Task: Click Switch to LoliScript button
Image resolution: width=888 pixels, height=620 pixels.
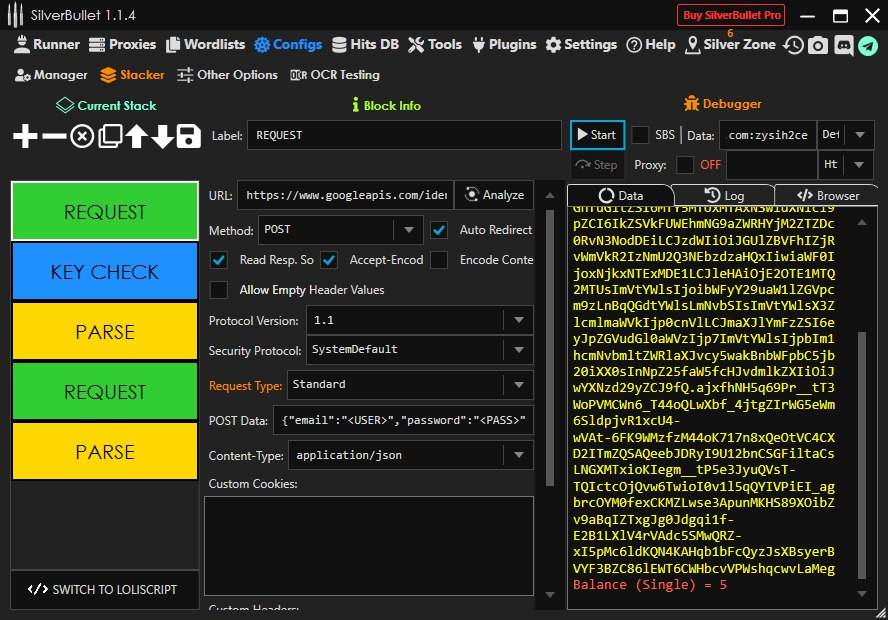Action: point(104,589)
